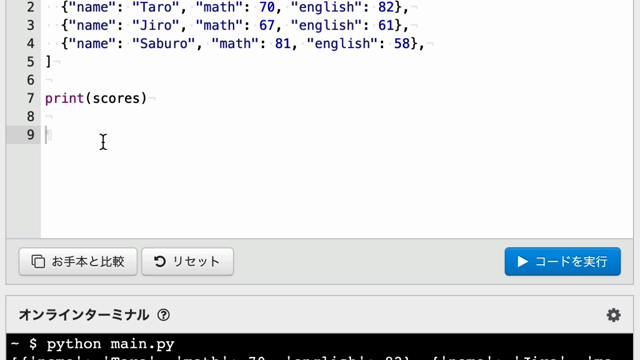Click the オンラインターミナル panel title

[84, 315]
